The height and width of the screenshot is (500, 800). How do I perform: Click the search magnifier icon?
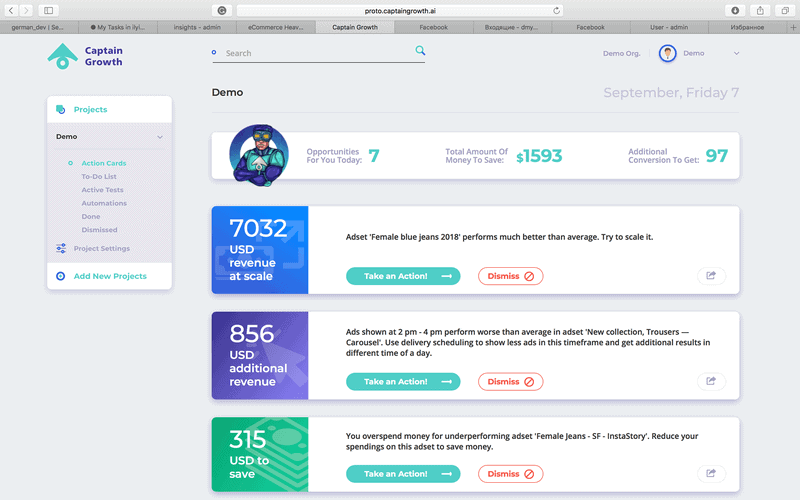click(420, 51)
